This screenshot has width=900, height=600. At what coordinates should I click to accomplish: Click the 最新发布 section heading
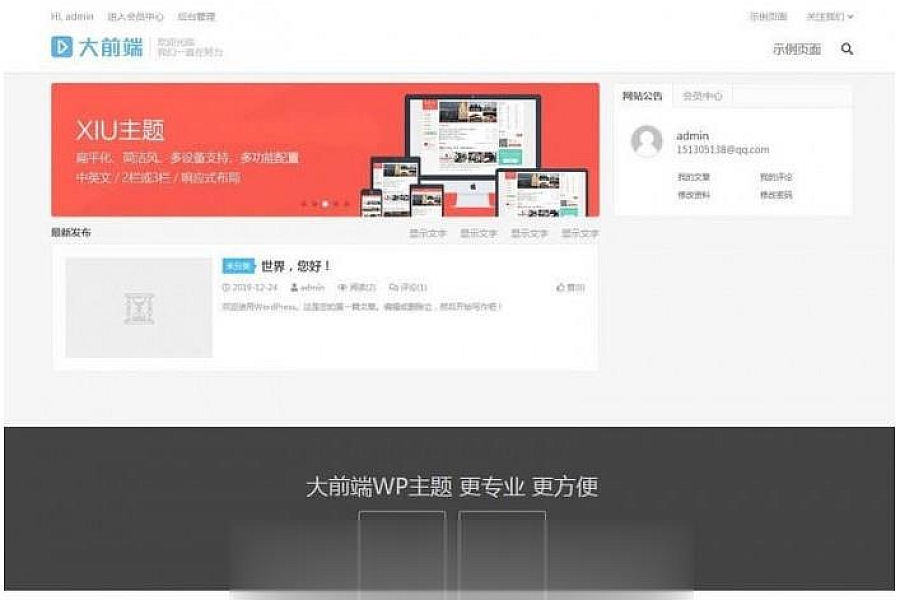[x=71, y=233]
